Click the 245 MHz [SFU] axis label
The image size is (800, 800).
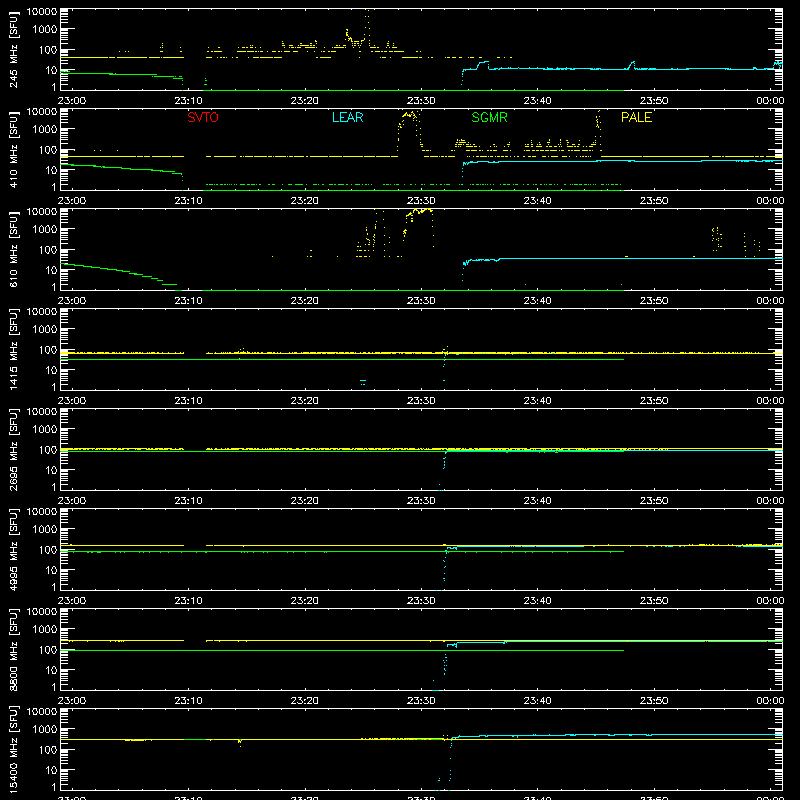[14, 49]
